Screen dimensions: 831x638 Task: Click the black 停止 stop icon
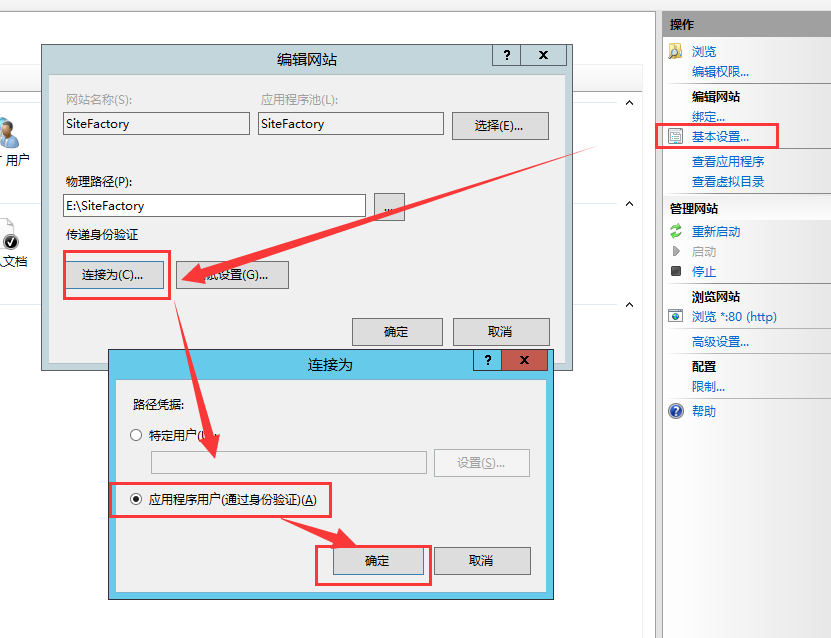click(x=676, y=271)
